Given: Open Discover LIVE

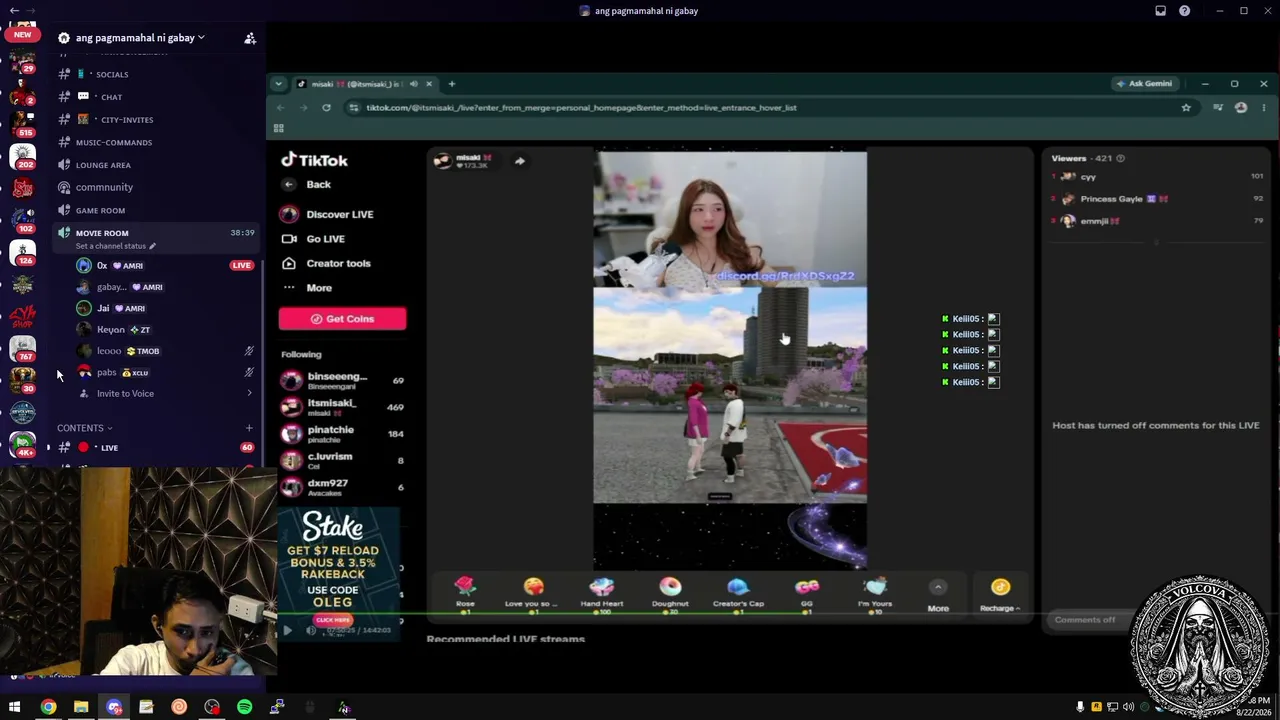Looking at the screenshot, I should click(327, 214).
